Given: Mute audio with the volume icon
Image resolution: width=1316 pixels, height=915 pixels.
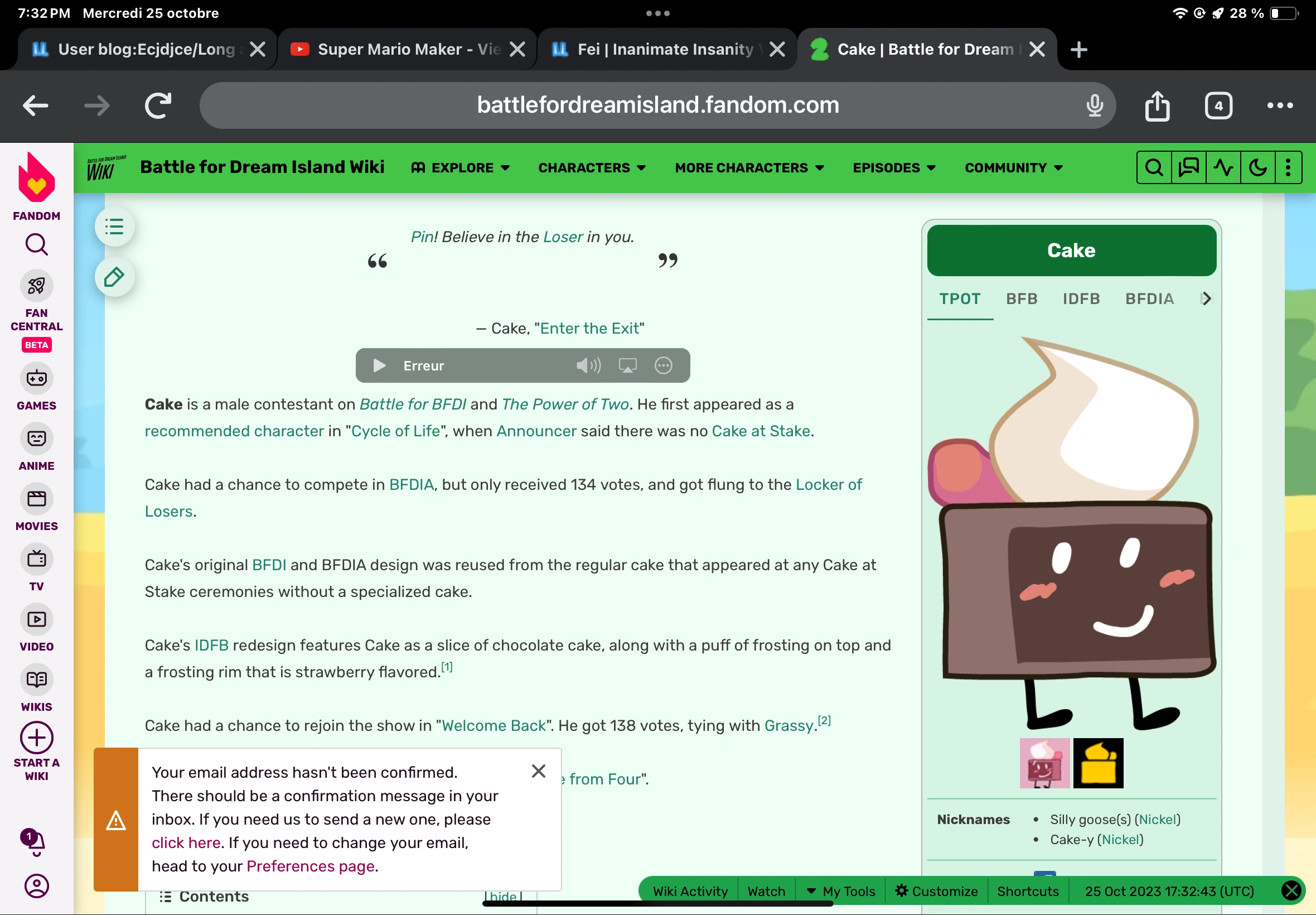Looking at the screenshot, I should click(588, 365).
